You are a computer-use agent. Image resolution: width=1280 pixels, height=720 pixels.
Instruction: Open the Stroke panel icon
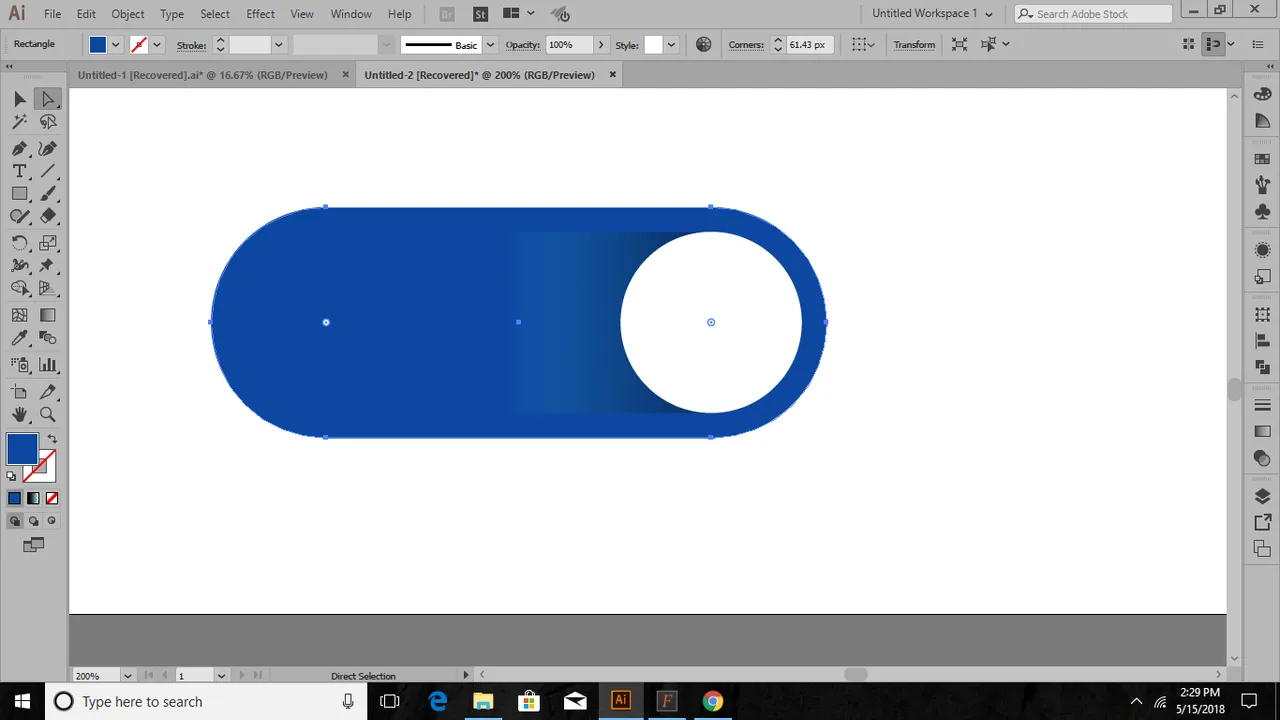tap(1262, 405)
